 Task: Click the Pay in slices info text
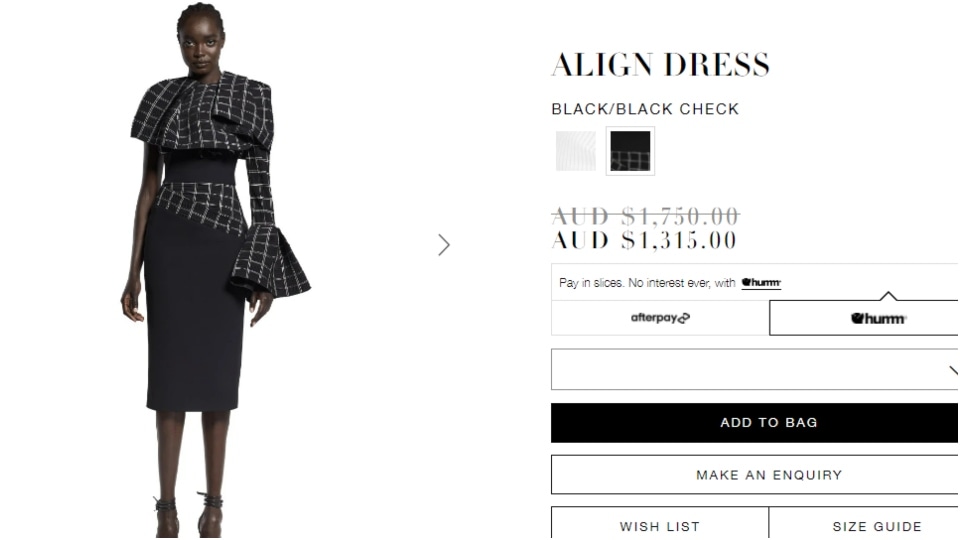[647, 282]
